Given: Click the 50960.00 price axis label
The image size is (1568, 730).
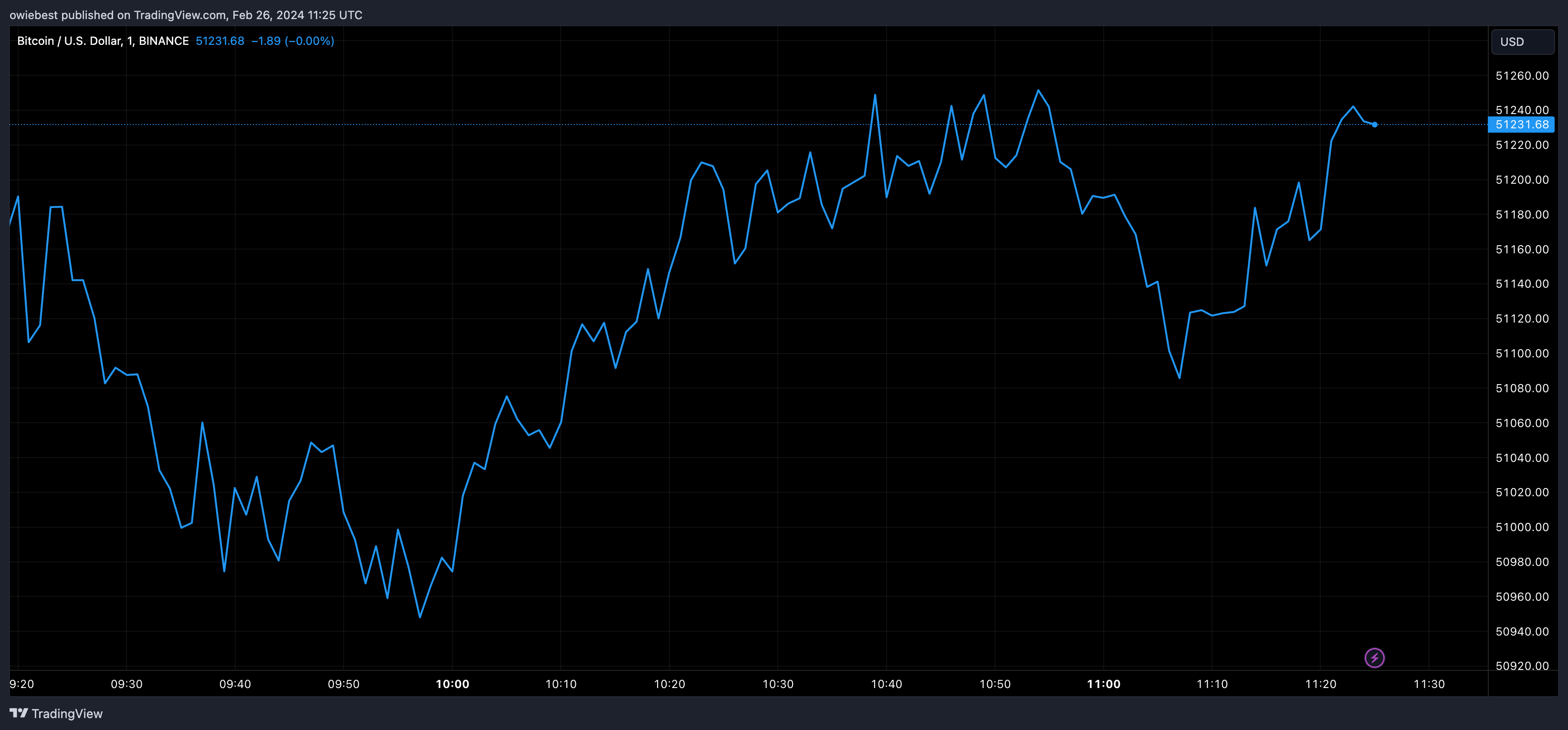Looking at the screenshot, I should click(x=1522, y=597).
